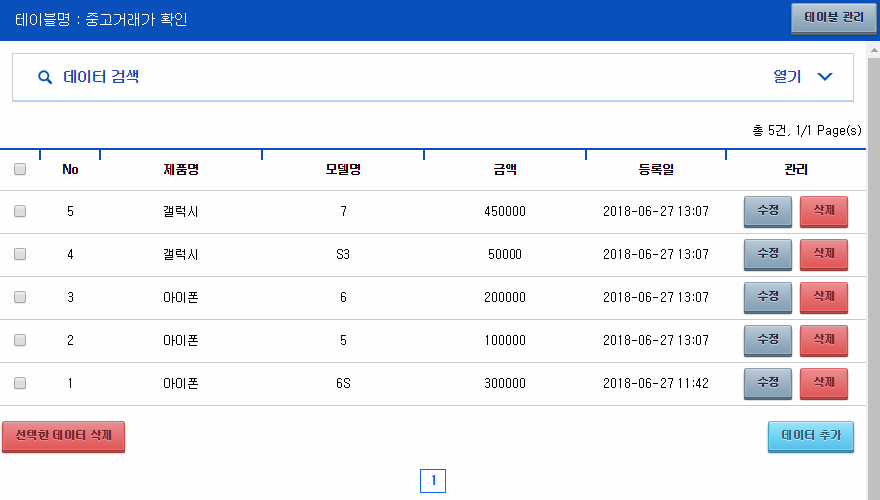Toggle the select-all checkbox in header
Viewport: 880px width, 500px height.
20,169
